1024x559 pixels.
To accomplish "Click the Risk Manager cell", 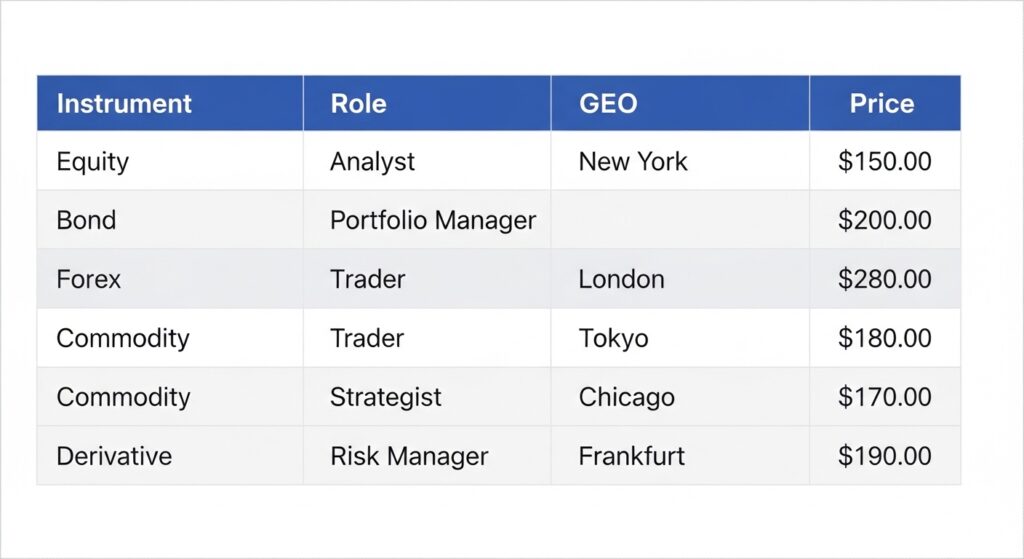I will tap(409, 456).
